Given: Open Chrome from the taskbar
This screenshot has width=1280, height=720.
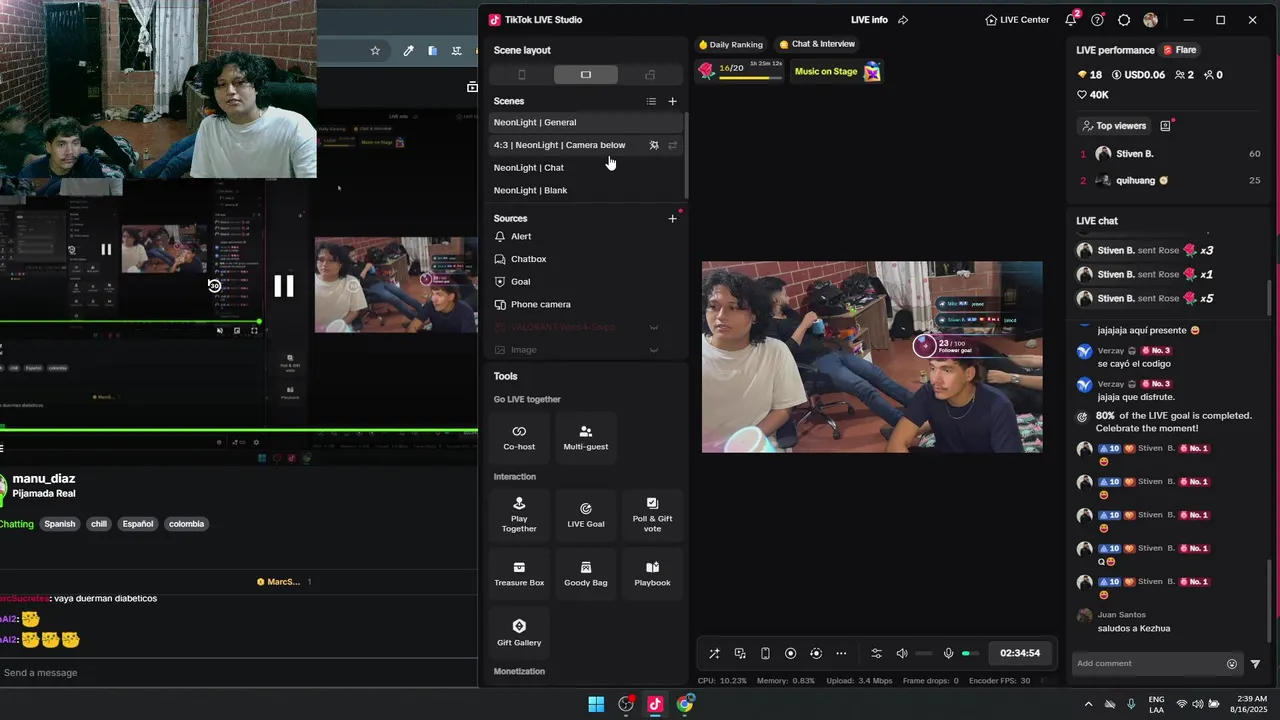Looking at the screenshot, I should tap(685, 704).
